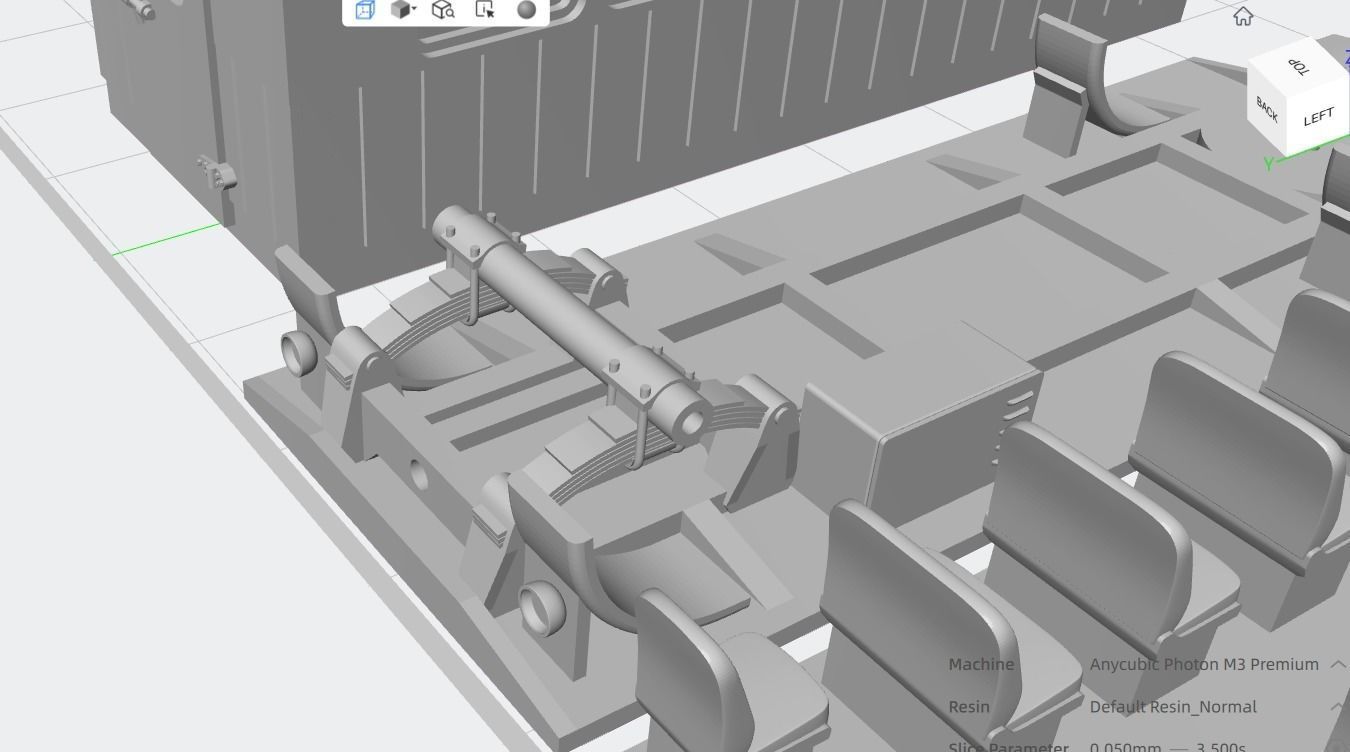Screen dimensions: 1350x752
Task: Click the Slice Parameter value 0.050mm 3.500s
Action: pos(1167,746)
